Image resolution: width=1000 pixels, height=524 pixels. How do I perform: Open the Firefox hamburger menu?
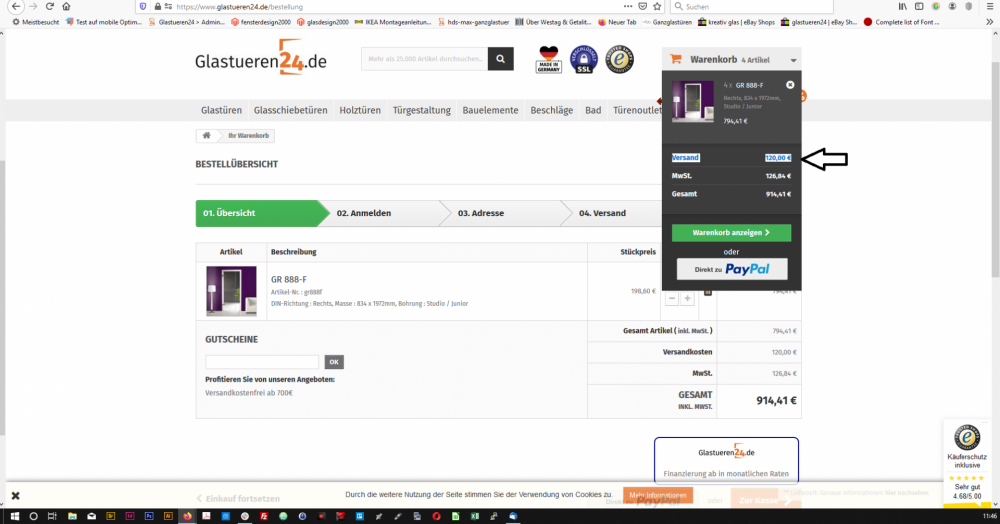[990, 6]
